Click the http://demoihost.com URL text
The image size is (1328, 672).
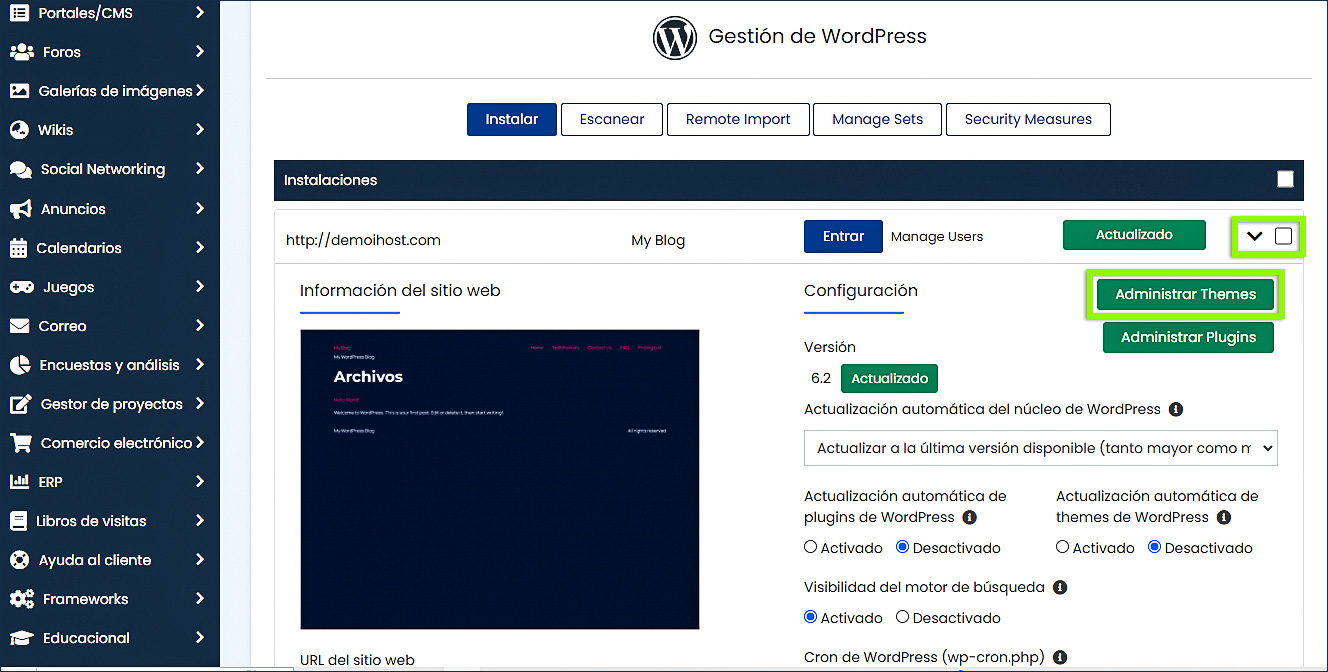[363, 240]
